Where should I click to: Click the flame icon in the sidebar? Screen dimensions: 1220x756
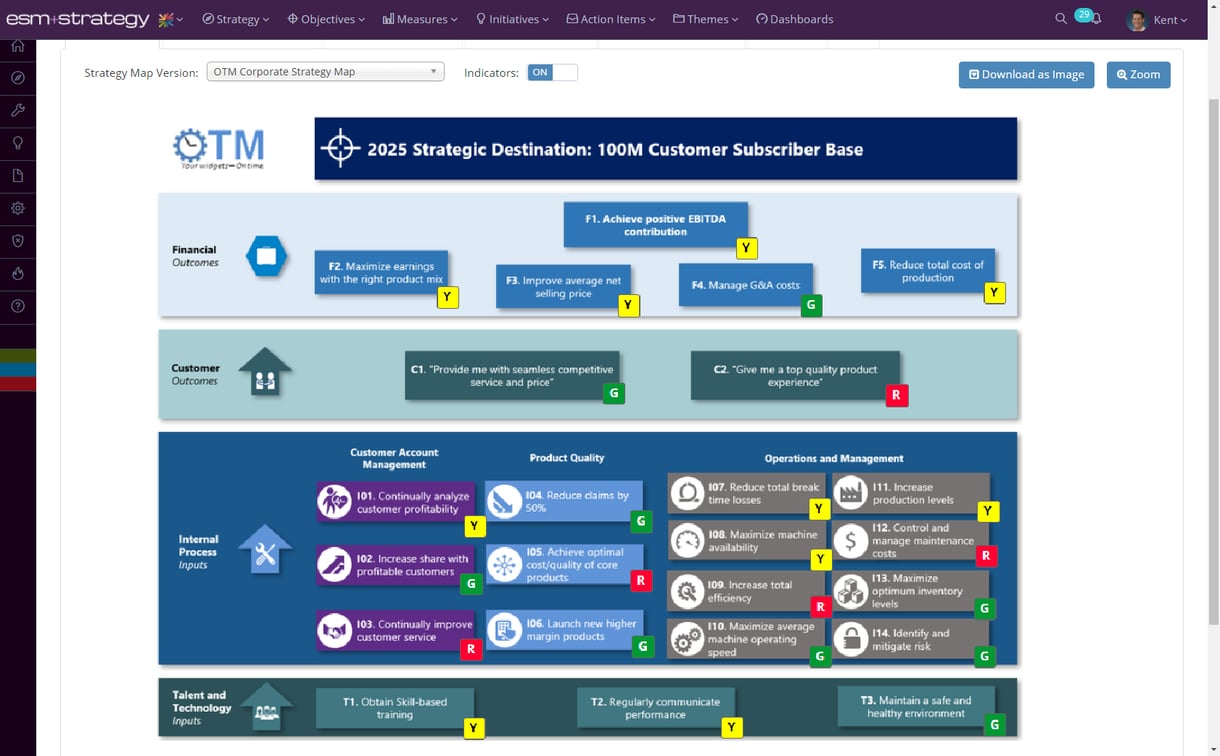[x=17, y=273]
